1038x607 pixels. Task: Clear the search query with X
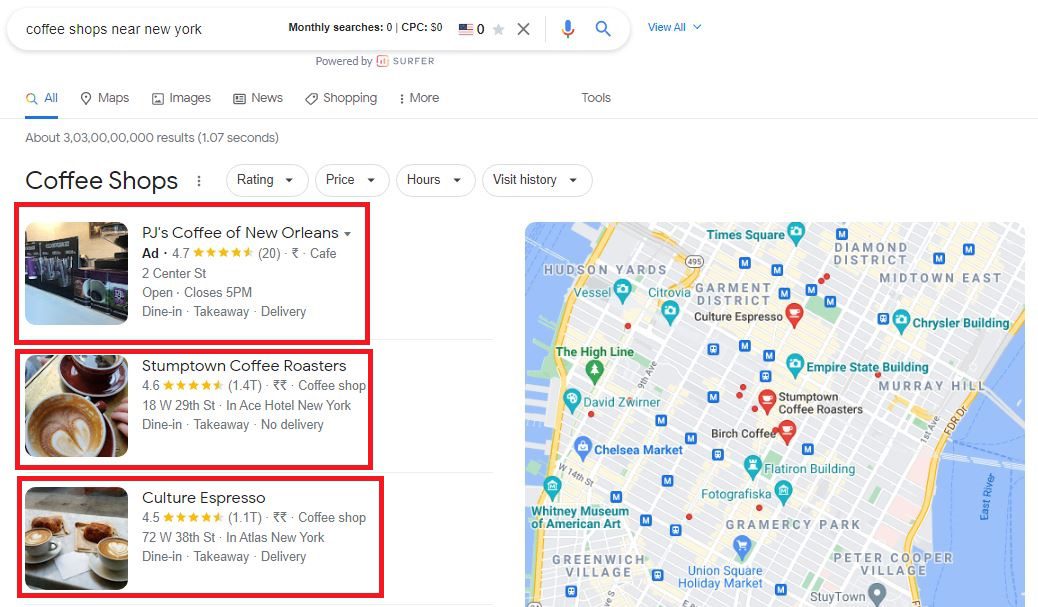point(523,29)
